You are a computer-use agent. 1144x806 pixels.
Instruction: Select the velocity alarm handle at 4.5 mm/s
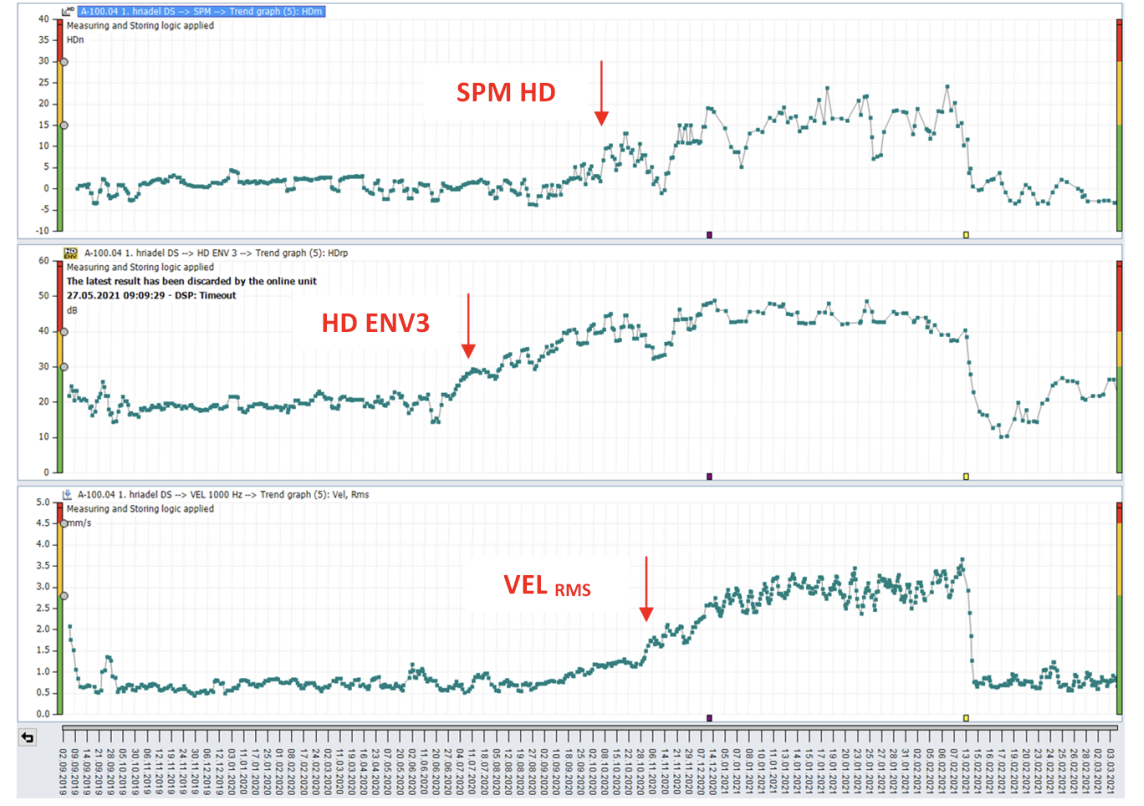(x=63, y=523)
